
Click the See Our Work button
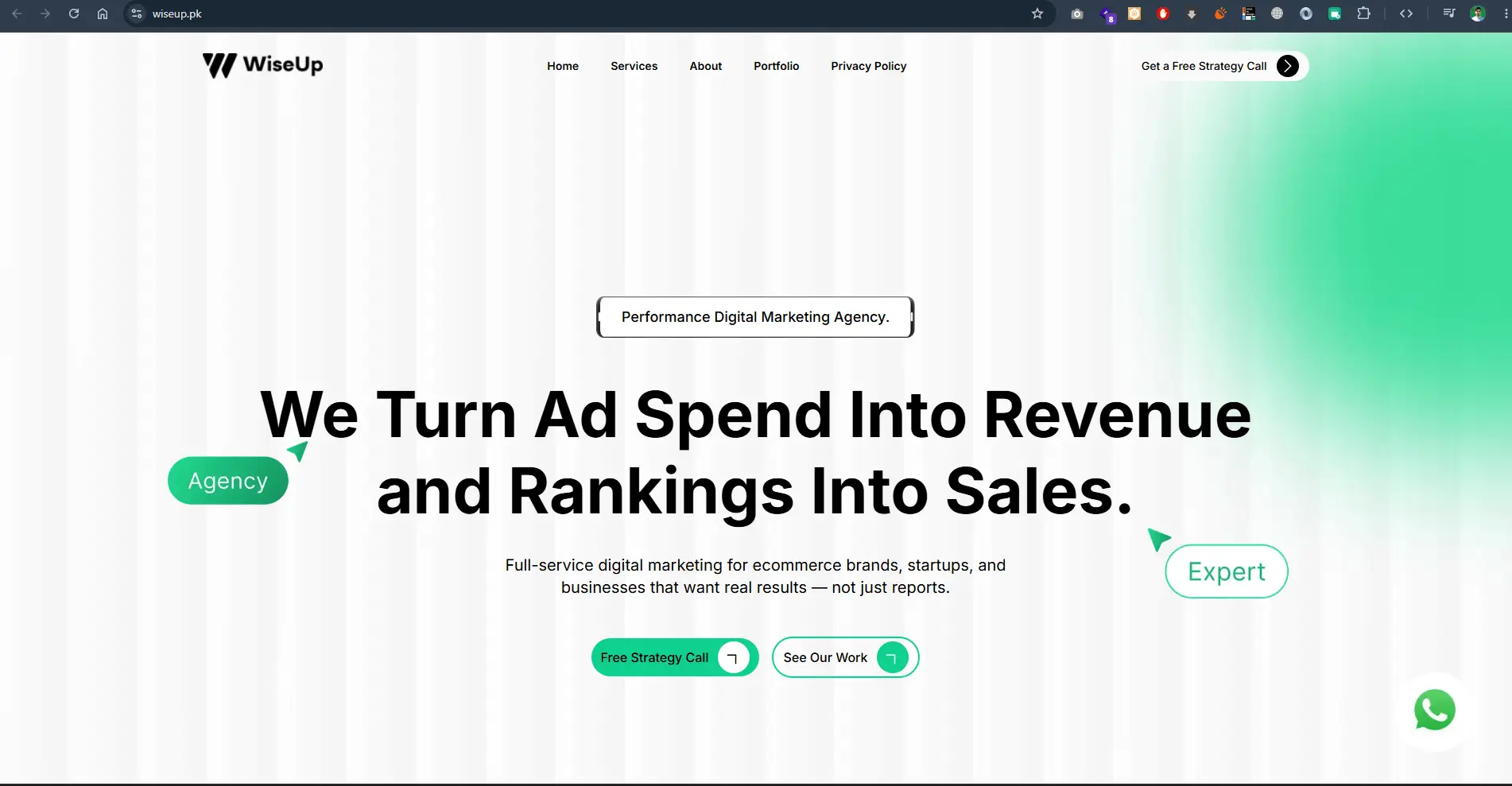(845, 657)
